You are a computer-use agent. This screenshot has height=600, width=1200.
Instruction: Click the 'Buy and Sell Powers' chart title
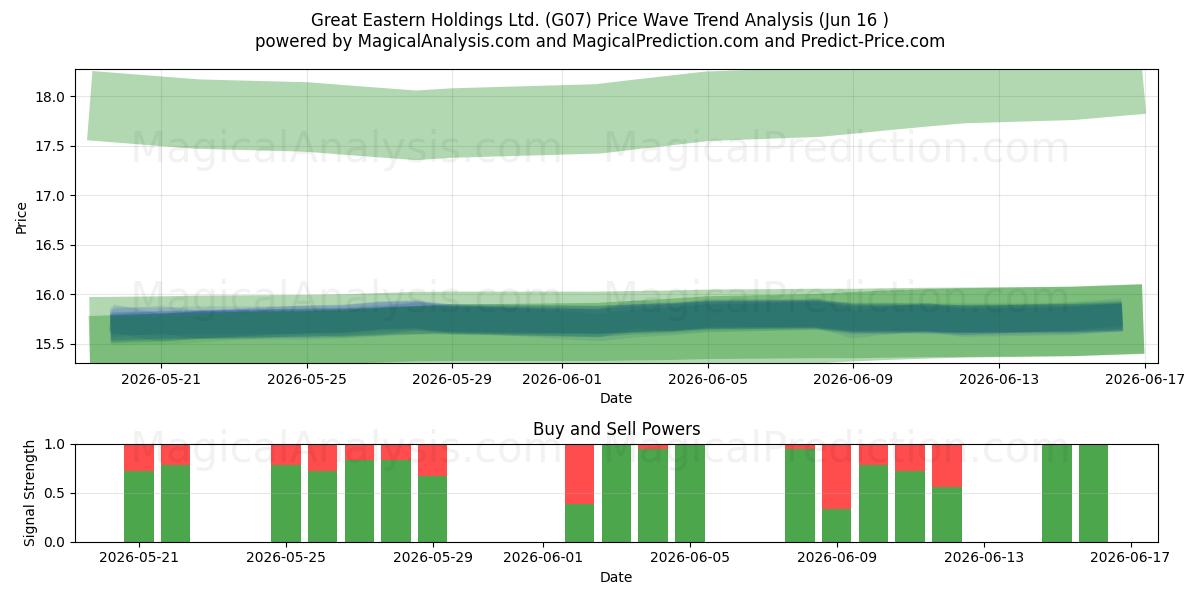(616, 429)
